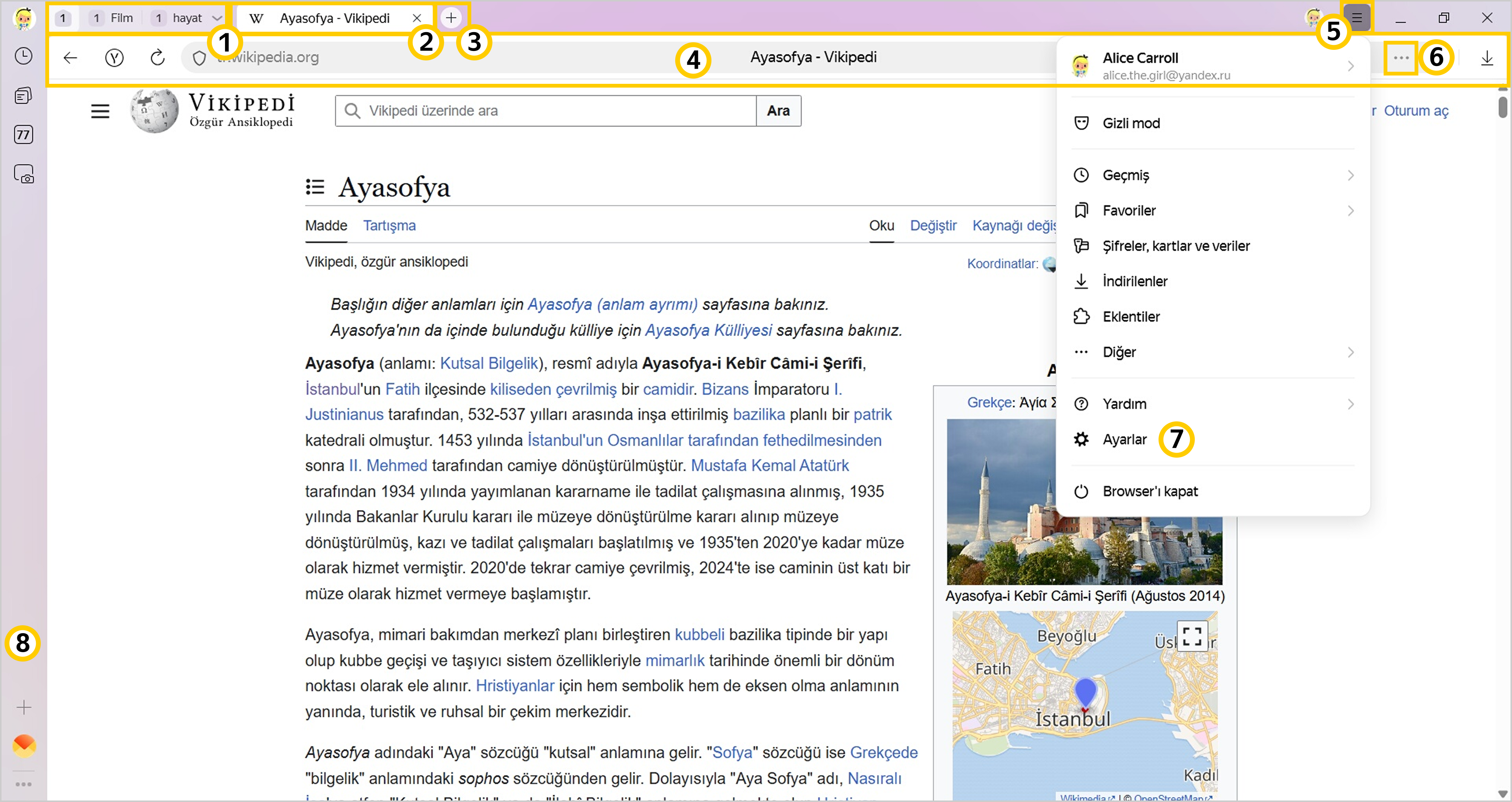Select the Ayasofya - Vikipedi browser tab
Screen dimensions: 1512x802
pos(334,18)
